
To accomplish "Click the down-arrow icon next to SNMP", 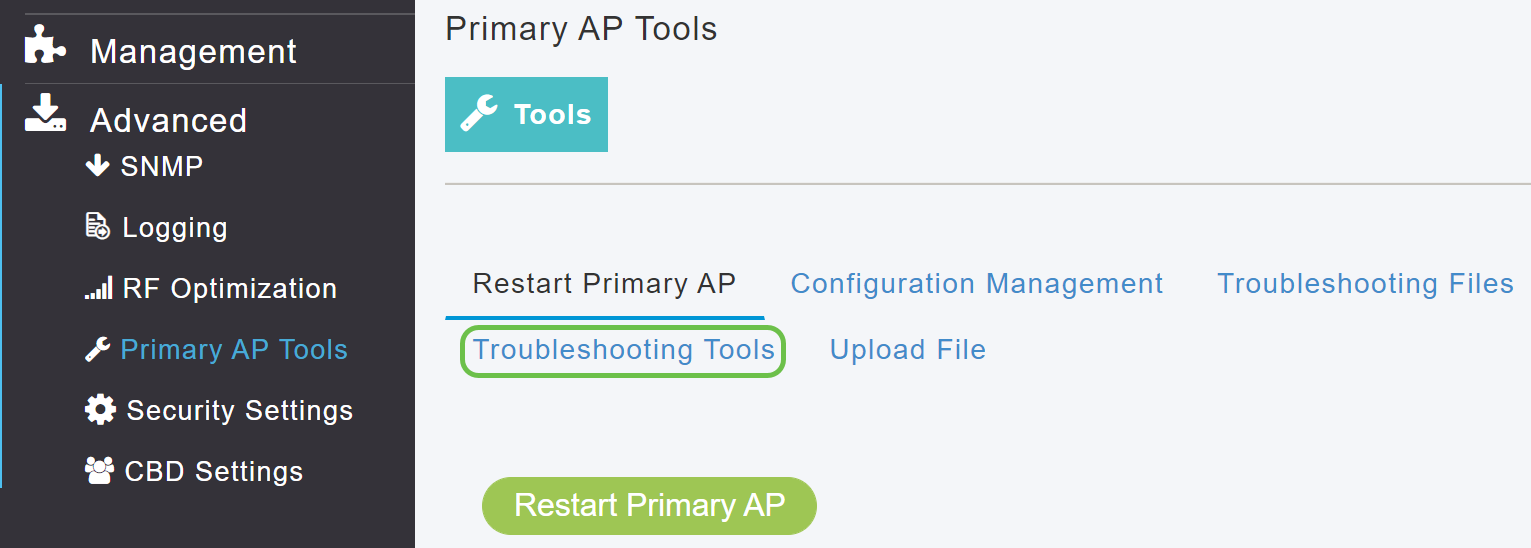I will point(97,165).
